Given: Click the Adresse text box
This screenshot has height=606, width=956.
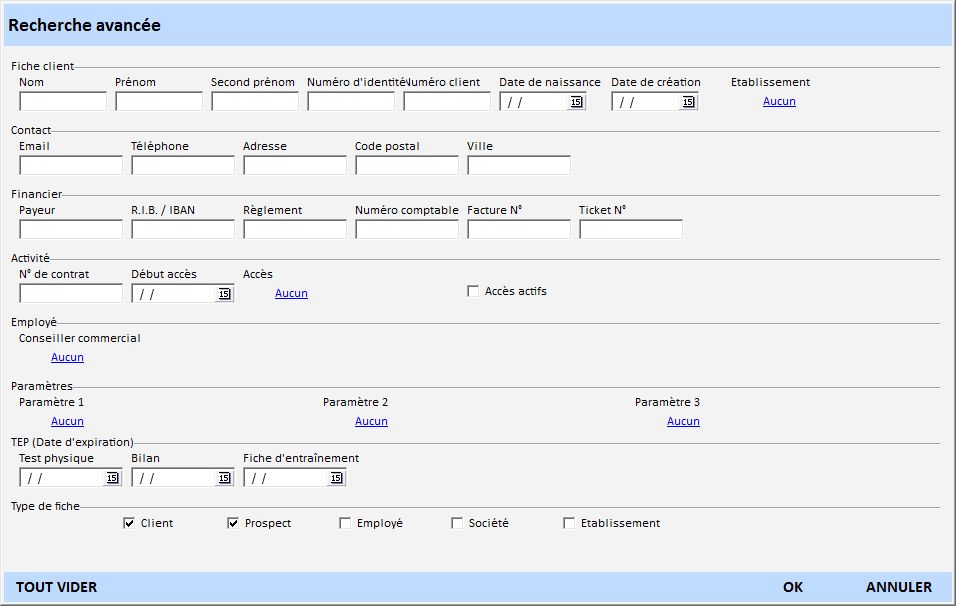Looking at the screenshot, I should 295,165.
